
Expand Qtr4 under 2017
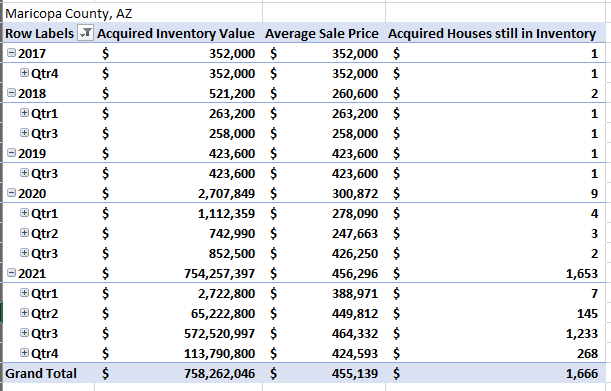tap(24, 73)
